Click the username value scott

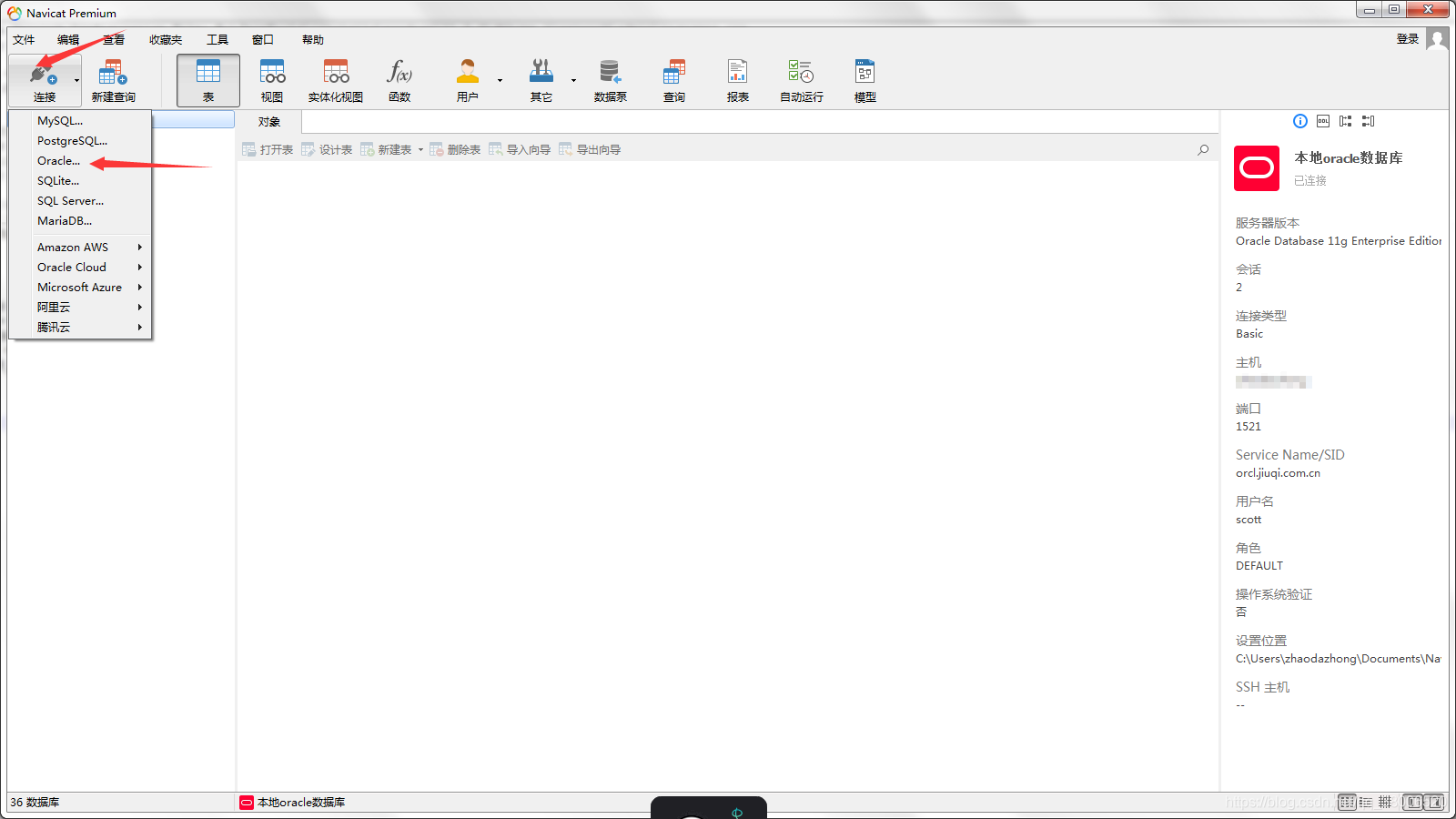pyautogui.click(x=1249, y=520)
